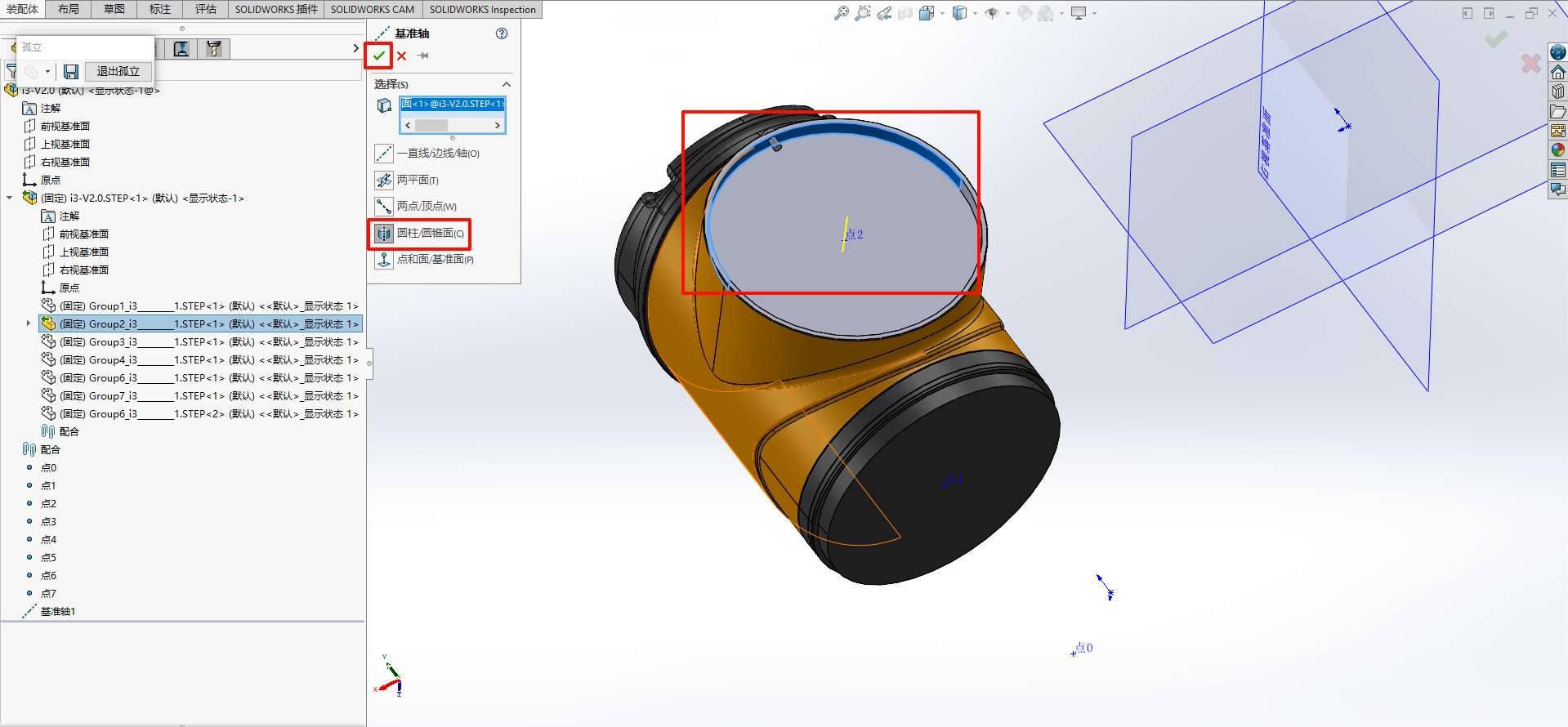Open the CAM tool tree tab with mill icon
1568x727 pixels.
point(214,49)
